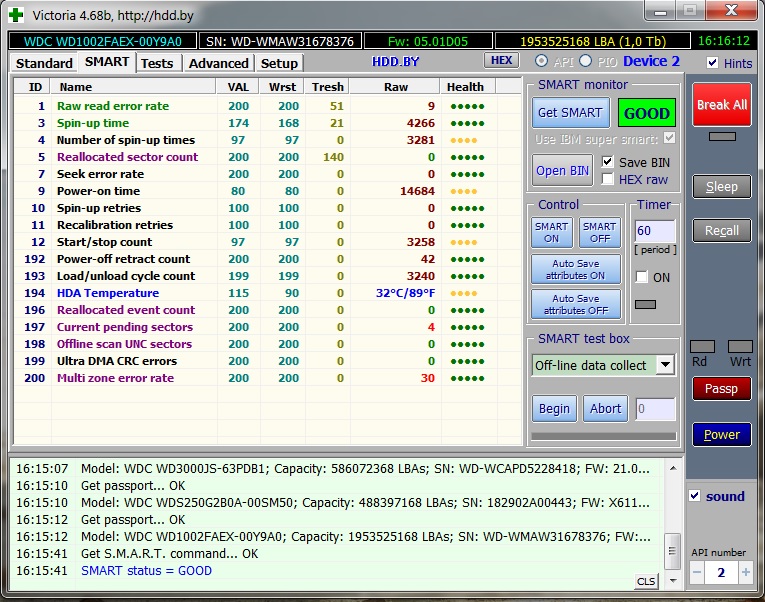Enable the HEX raw checkbox

click(607, 179)
